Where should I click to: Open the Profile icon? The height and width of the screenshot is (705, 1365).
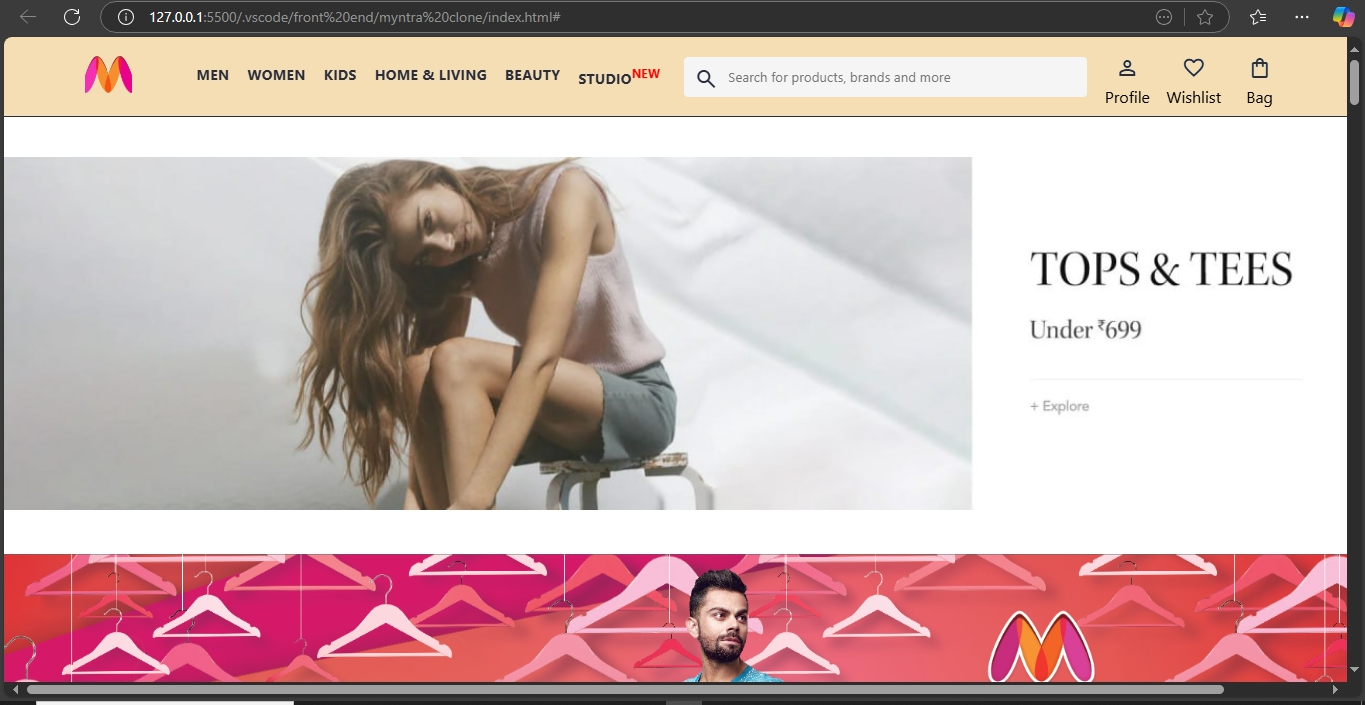click(1127, 68)
